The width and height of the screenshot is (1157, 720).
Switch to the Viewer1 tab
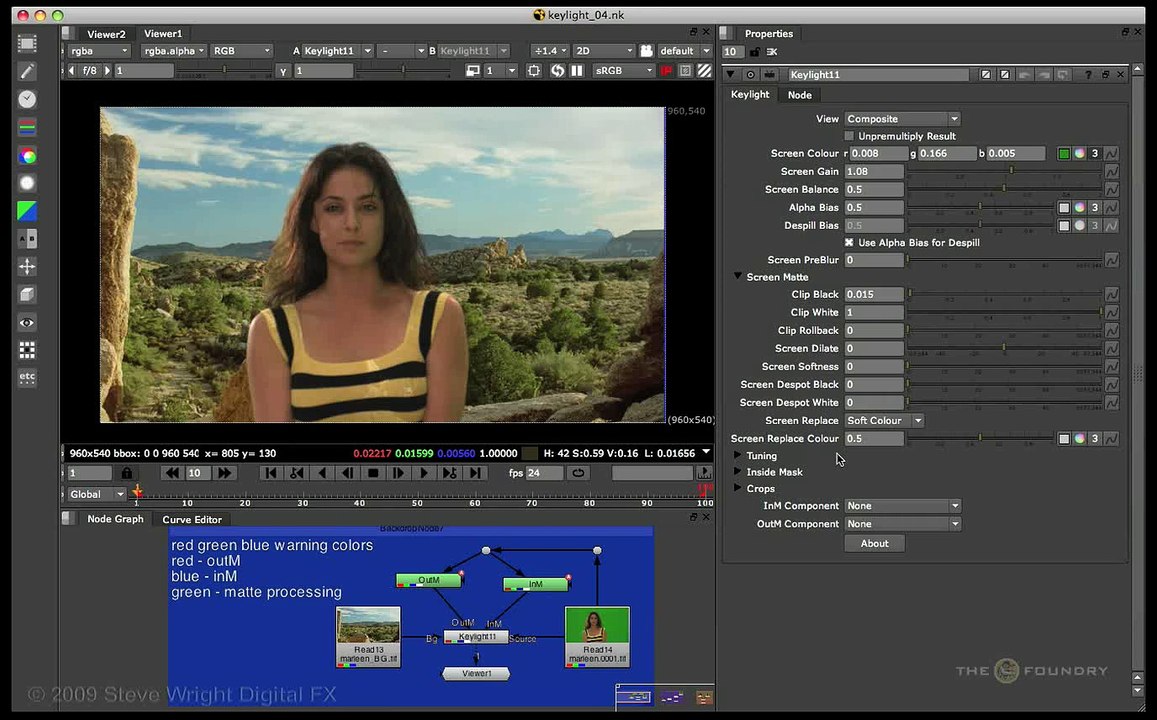163,34
